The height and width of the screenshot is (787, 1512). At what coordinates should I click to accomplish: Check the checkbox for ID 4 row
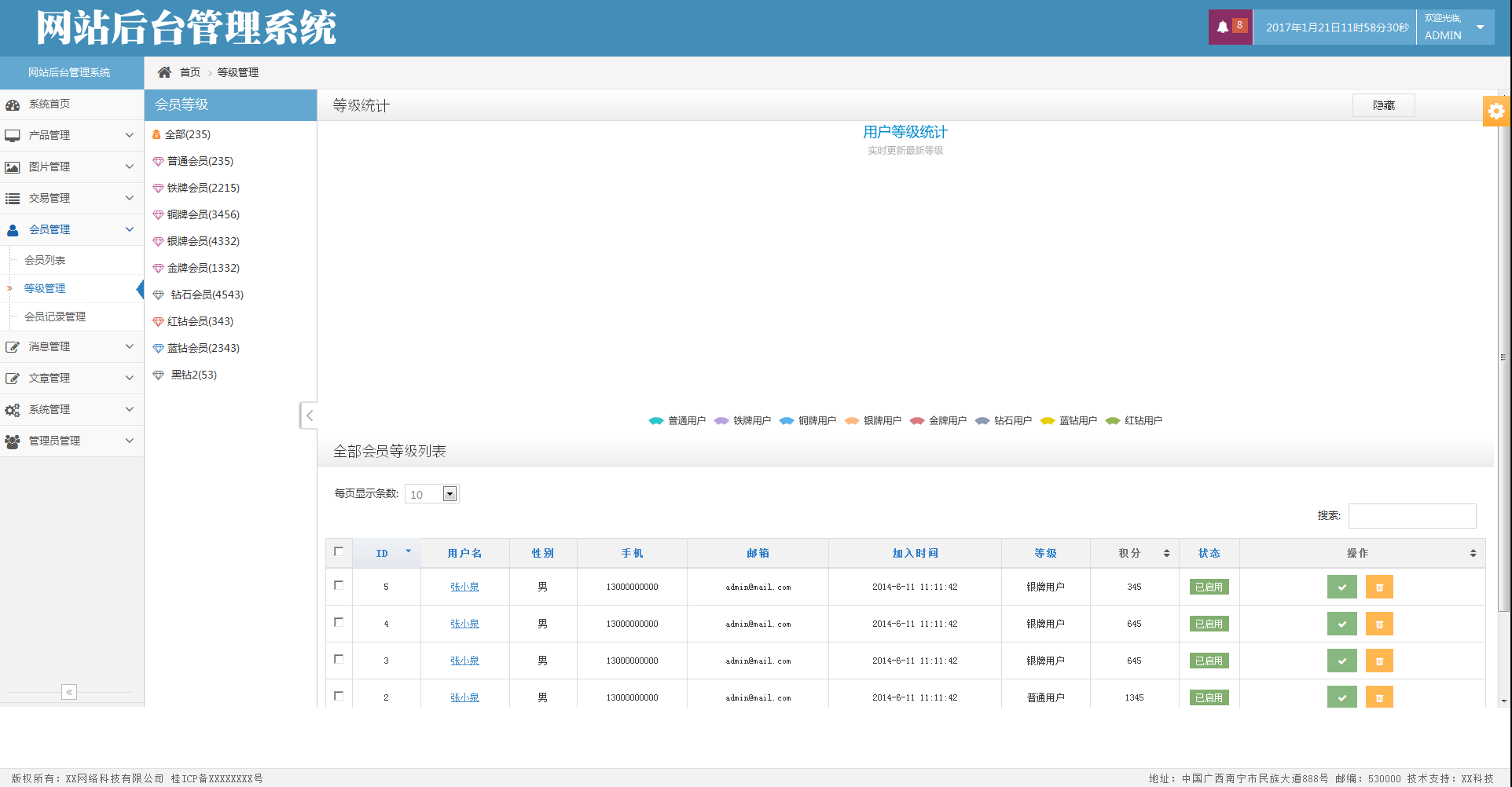pos(339,622)
